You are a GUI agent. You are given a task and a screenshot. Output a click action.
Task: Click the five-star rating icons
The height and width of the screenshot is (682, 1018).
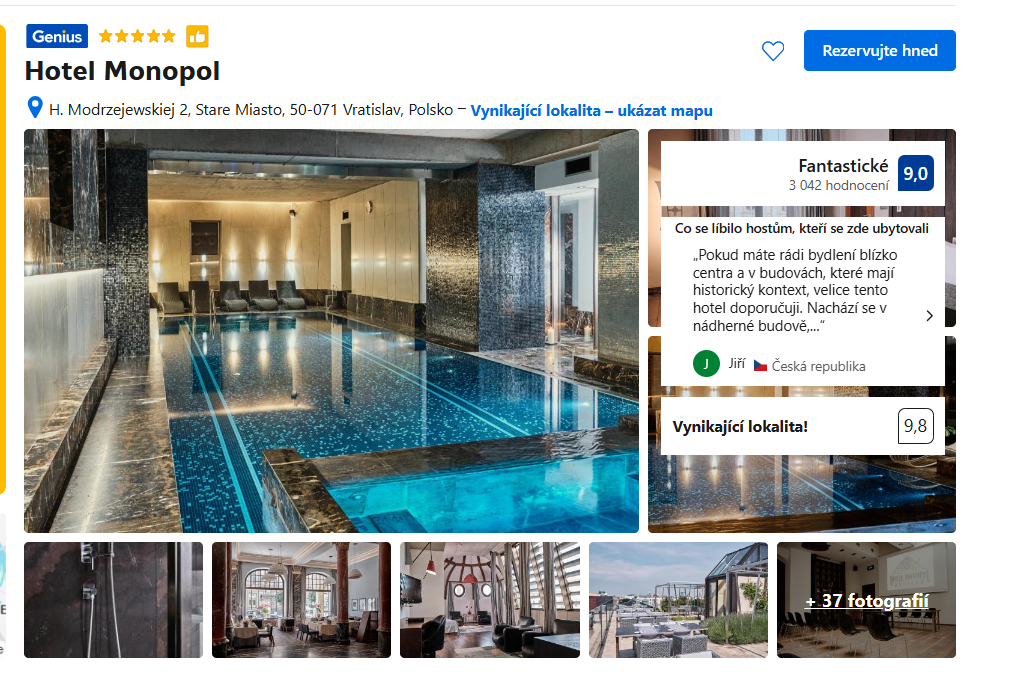pos(137,36)
